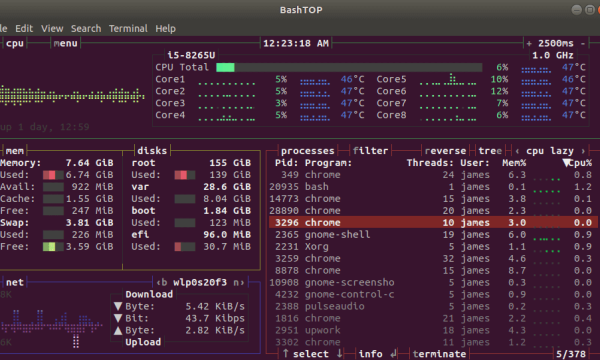Click the 2500ms update interval value
This screenshot has height=360, width=600.
pyautogui.click(x=556, y=43)
